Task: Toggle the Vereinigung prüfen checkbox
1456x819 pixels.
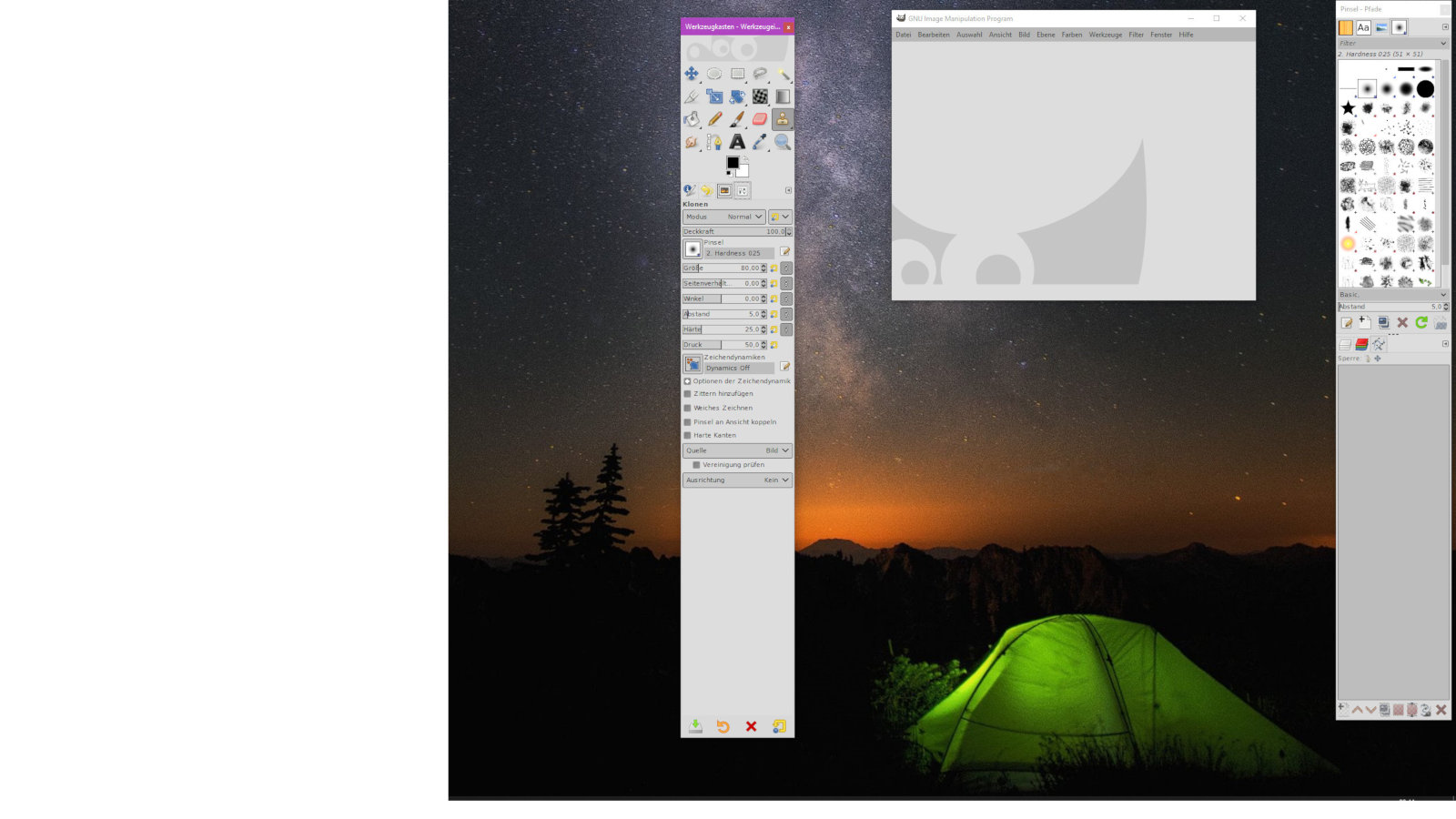Action: click(696, 465)
